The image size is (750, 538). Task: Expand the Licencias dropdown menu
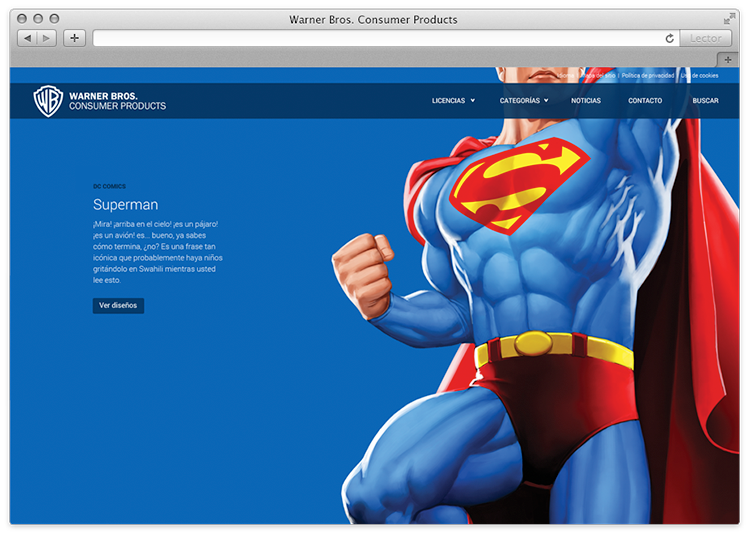pyautogui.click(x=453, y=101)
